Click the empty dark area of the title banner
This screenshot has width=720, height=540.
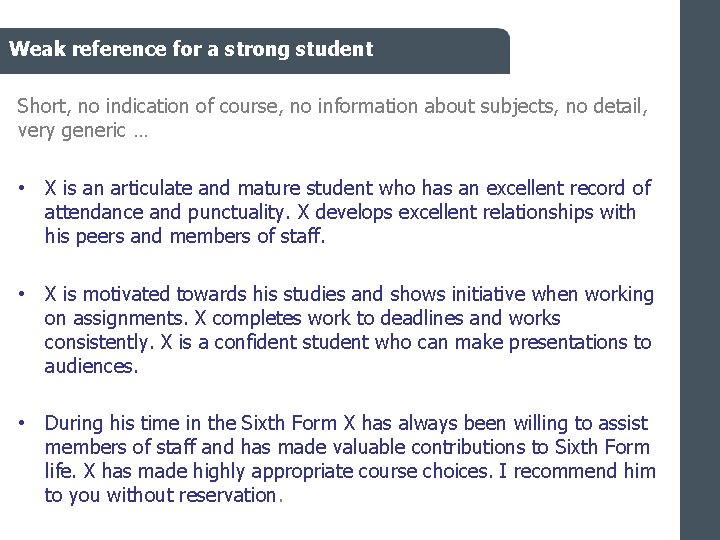pos(450,49)
